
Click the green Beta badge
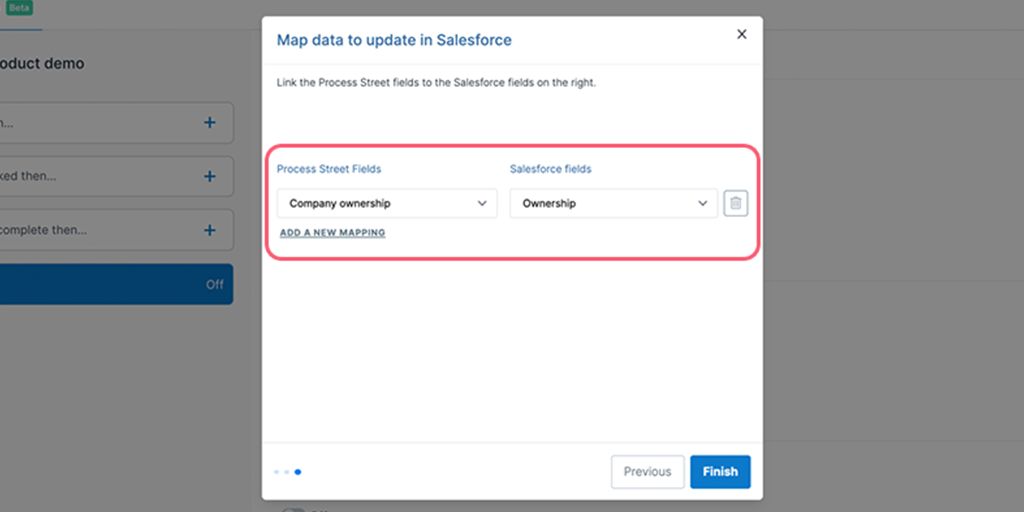coord(20,8)
